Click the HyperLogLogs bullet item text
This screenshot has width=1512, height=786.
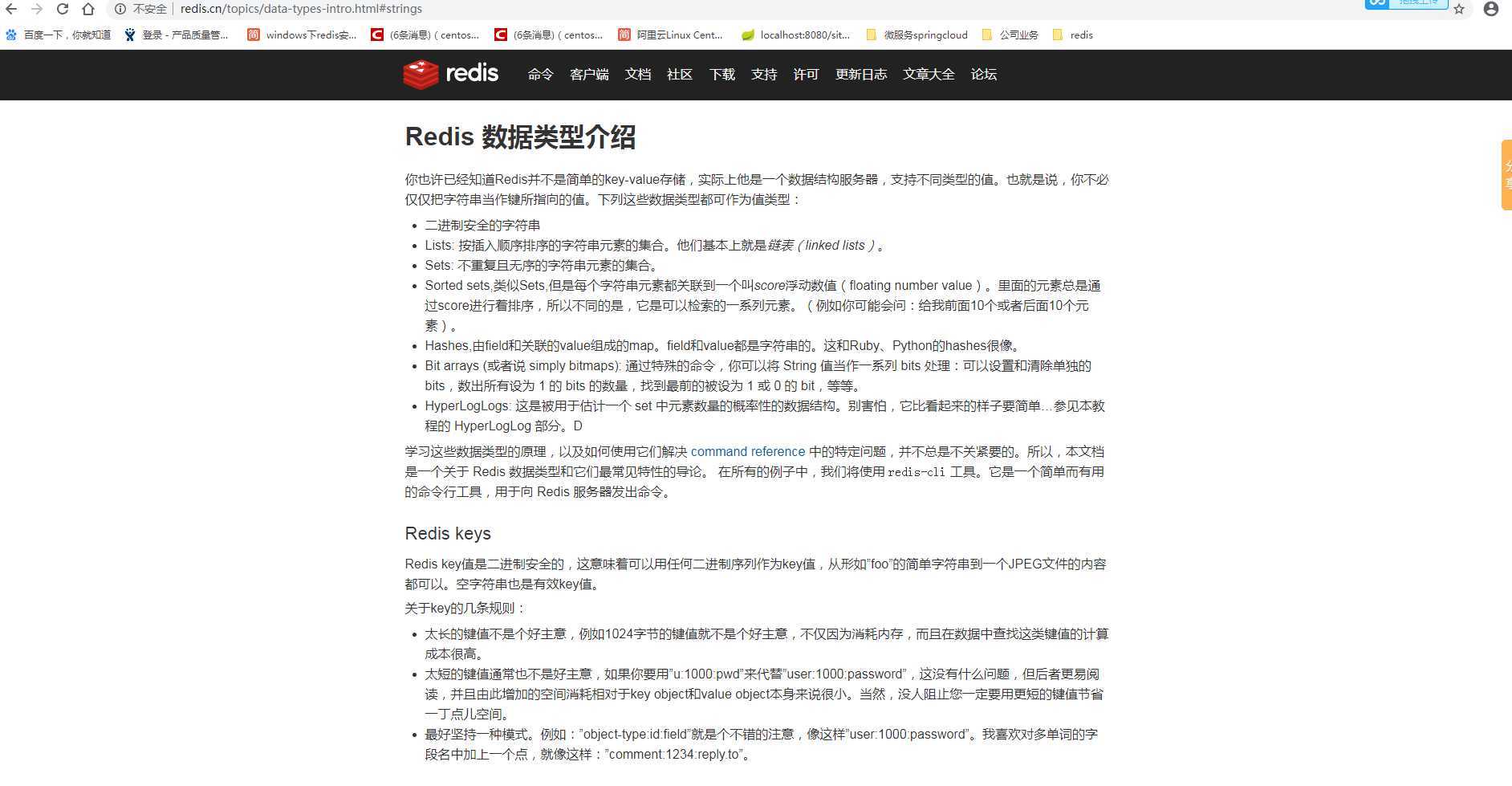765,416
